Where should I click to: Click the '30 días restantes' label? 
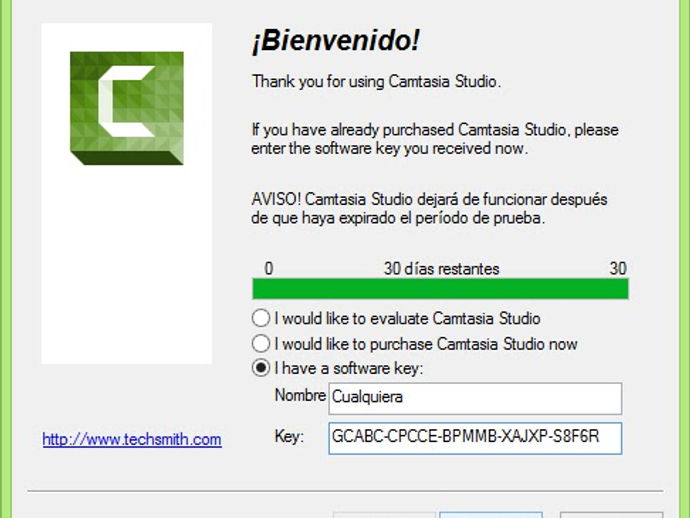tap(442, 268)
